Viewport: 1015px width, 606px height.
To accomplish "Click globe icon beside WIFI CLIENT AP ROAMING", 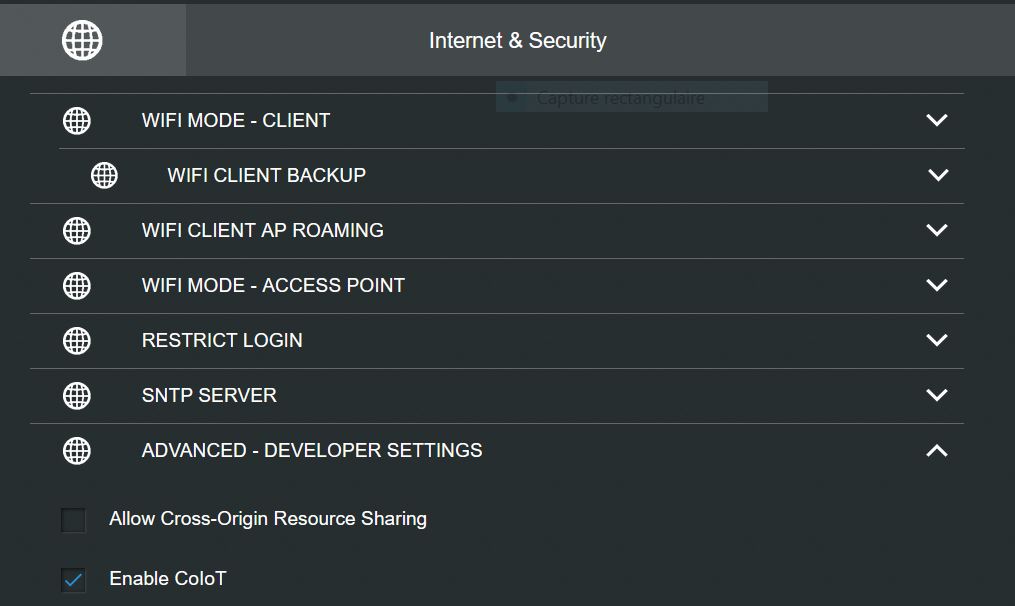I will point(77,230).
